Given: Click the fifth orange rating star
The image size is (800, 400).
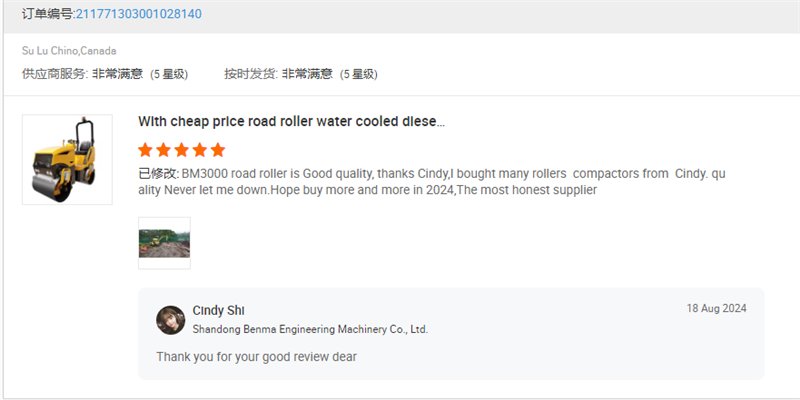Looking at the screenshot, I should click(x=217, y=150).
